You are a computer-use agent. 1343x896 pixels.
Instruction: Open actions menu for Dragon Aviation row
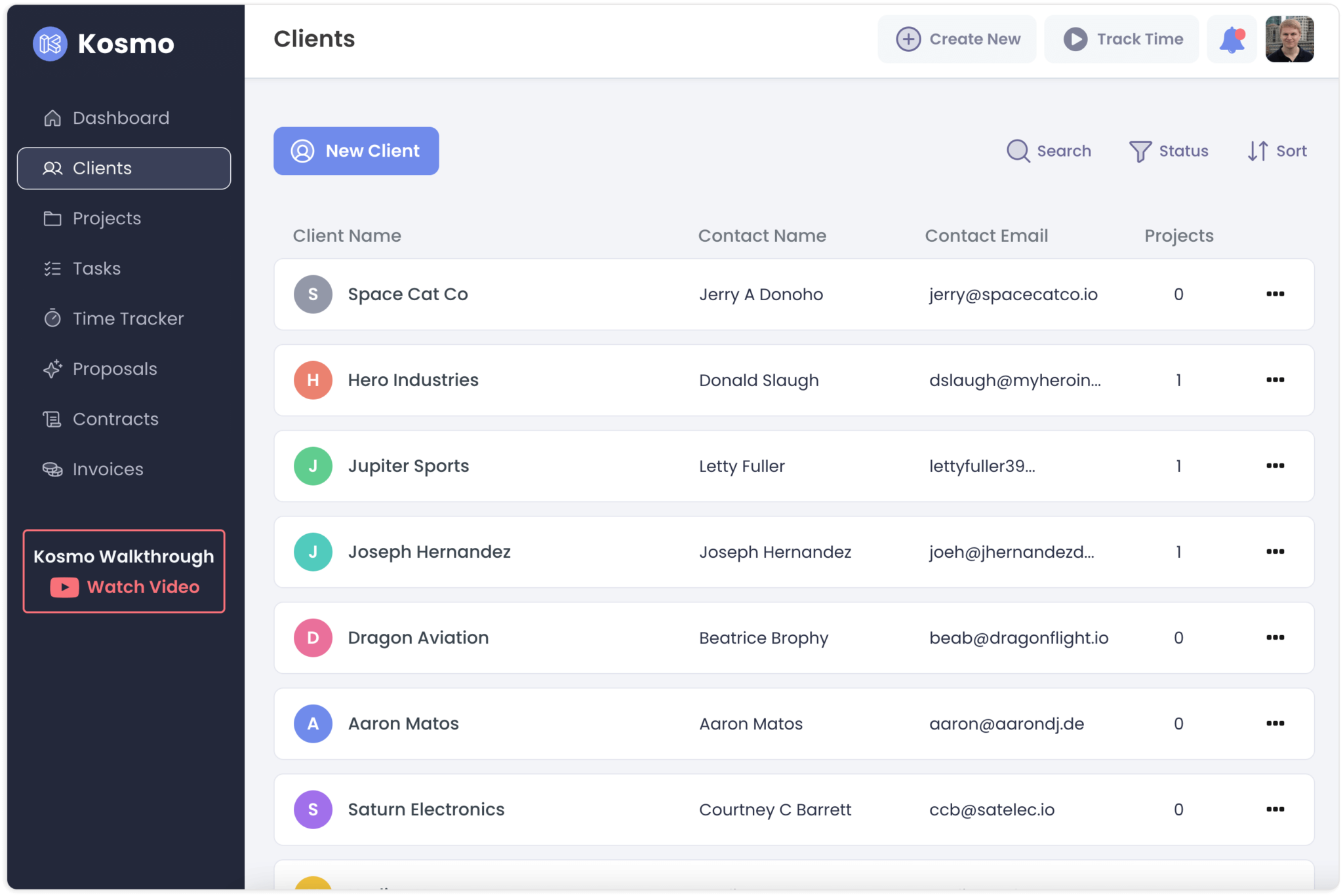[x=1275, y=638]
